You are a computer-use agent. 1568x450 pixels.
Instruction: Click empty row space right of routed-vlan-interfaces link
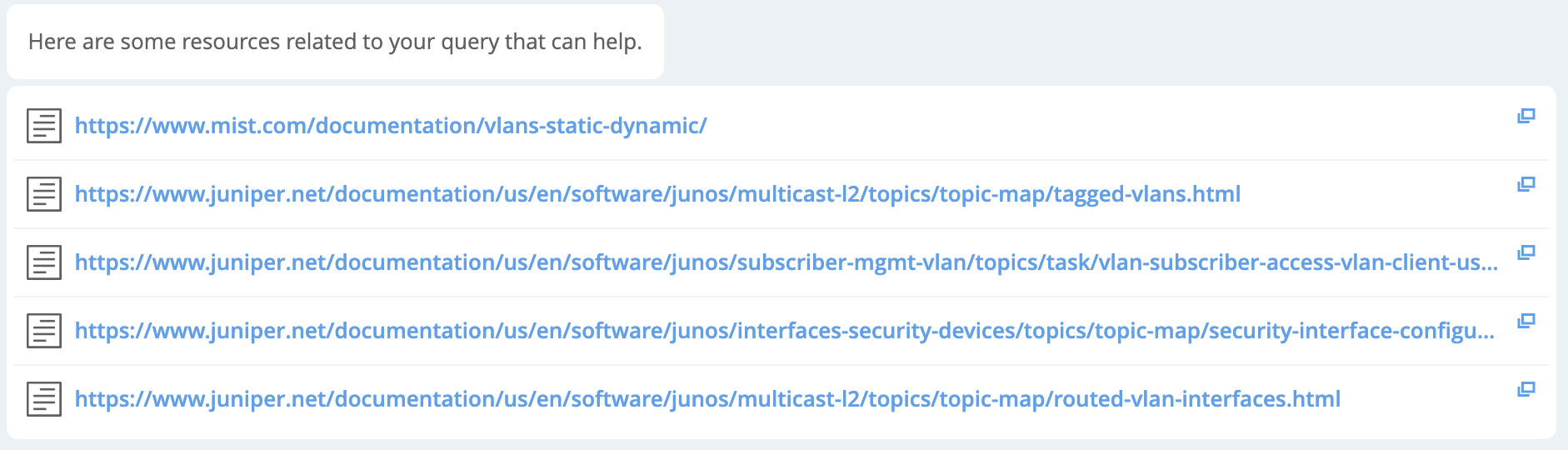[x=1425, y=399]
